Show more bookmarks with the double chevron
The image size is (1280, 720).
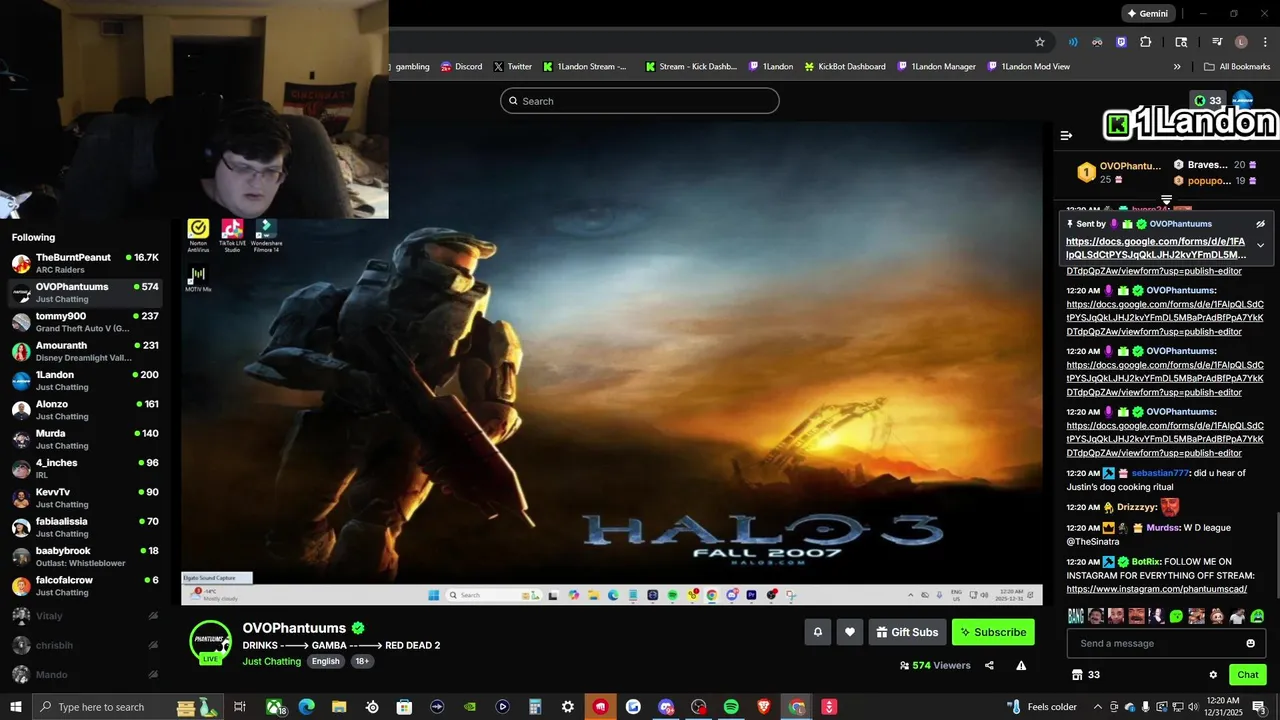click(x=1177, y=67)
